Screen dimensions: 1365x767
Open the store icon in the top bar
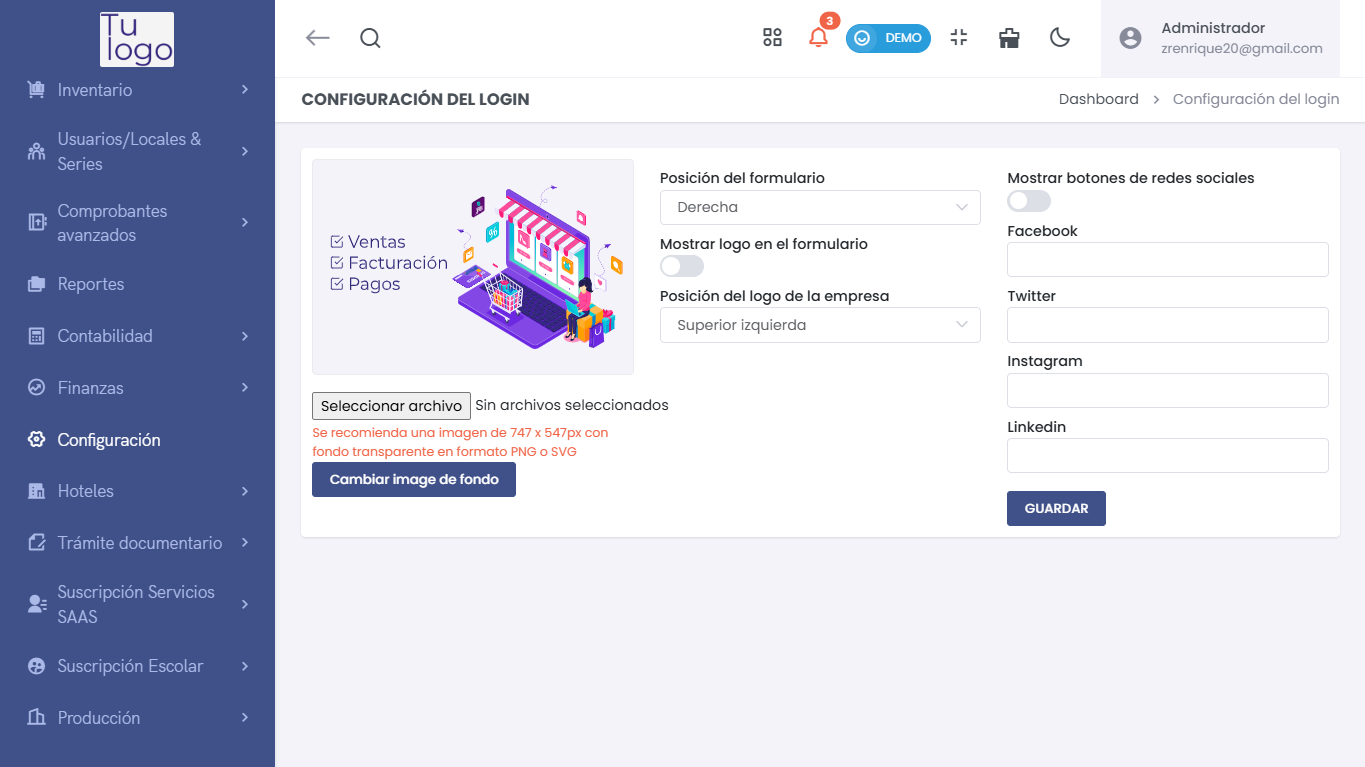(1008, 38)
